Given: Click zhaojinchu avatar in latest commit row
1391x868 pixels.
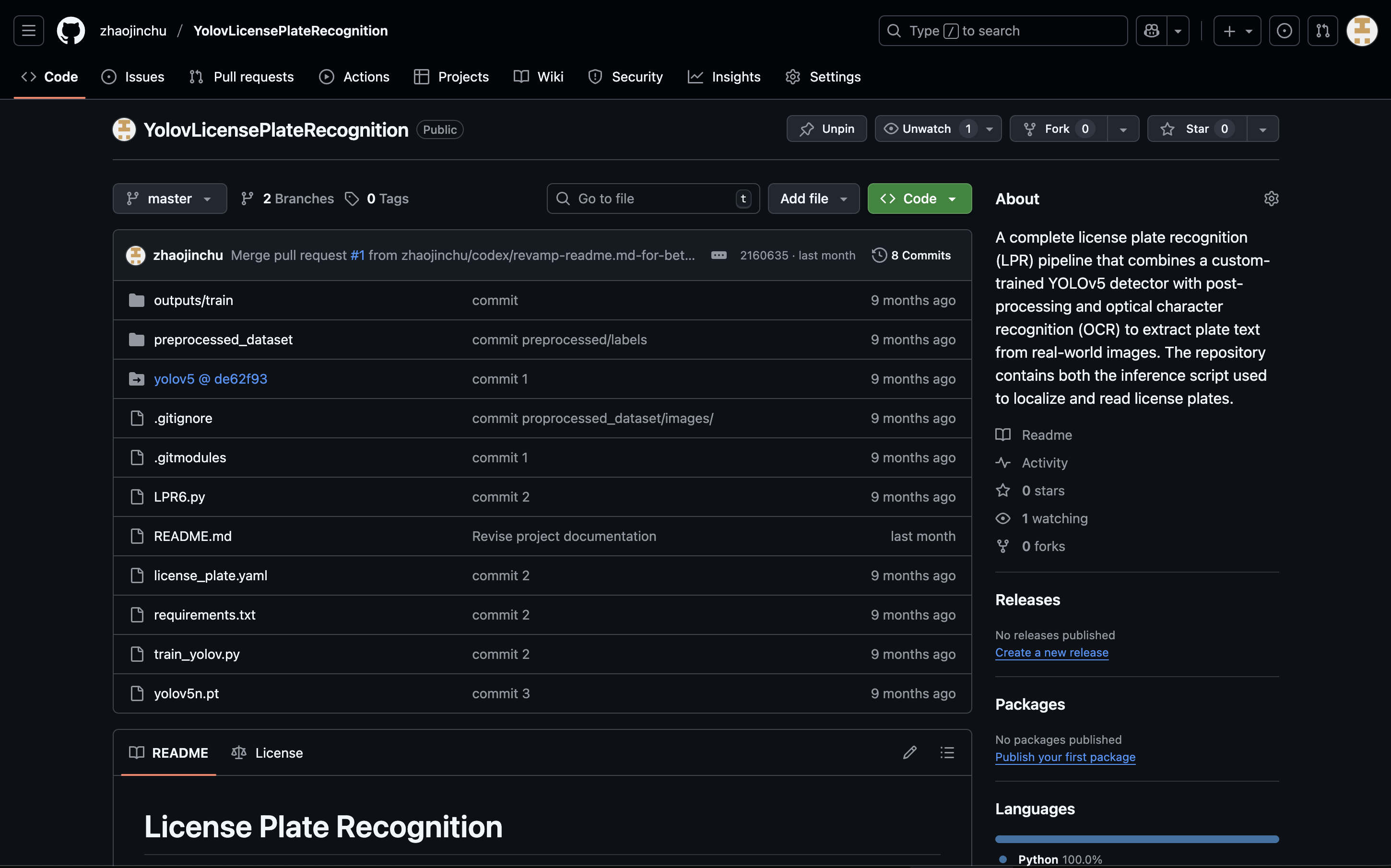Looking at the screenshot, I should pos(135,256).
